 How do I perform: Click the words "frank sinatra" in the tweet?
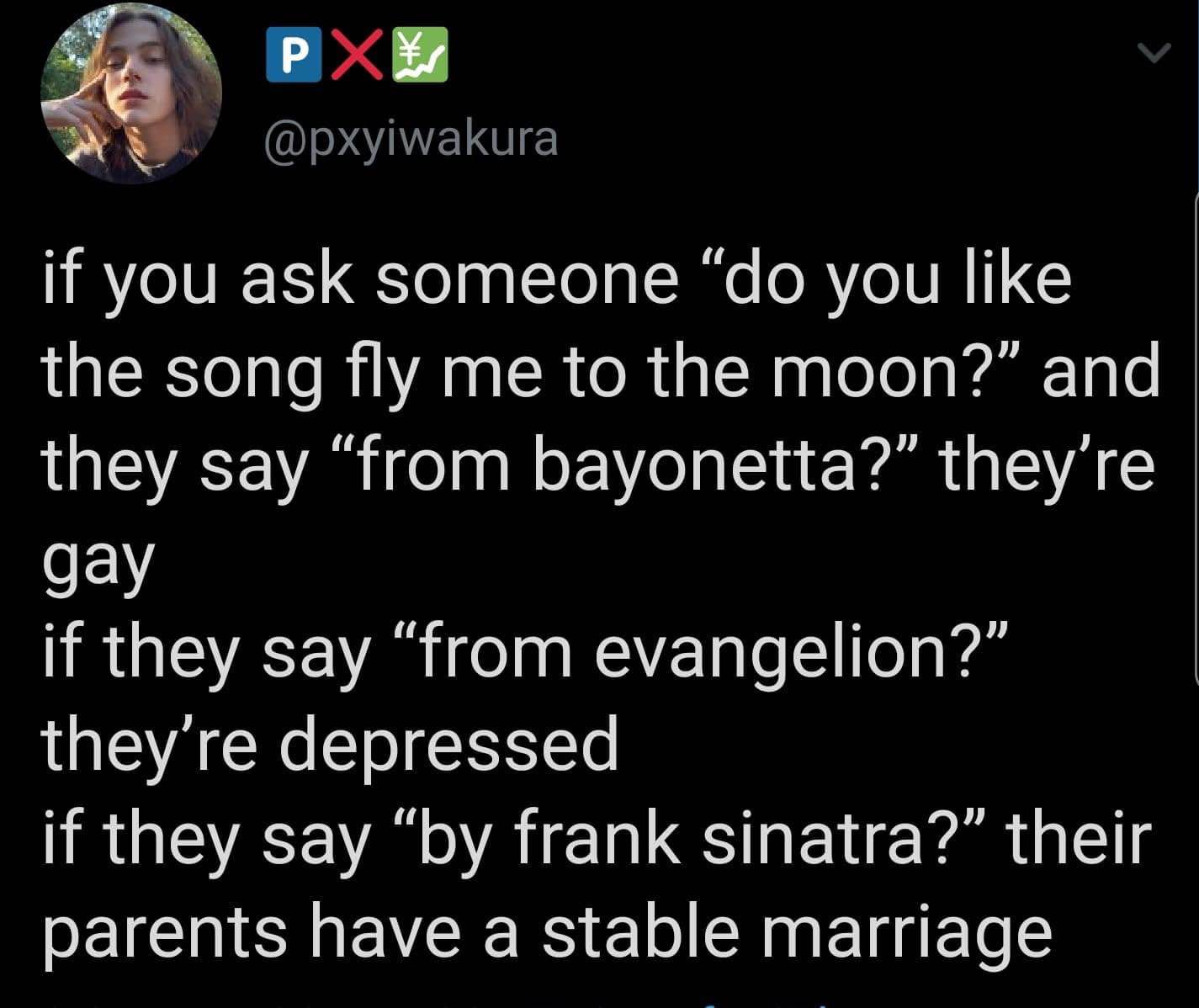(715, 839)
